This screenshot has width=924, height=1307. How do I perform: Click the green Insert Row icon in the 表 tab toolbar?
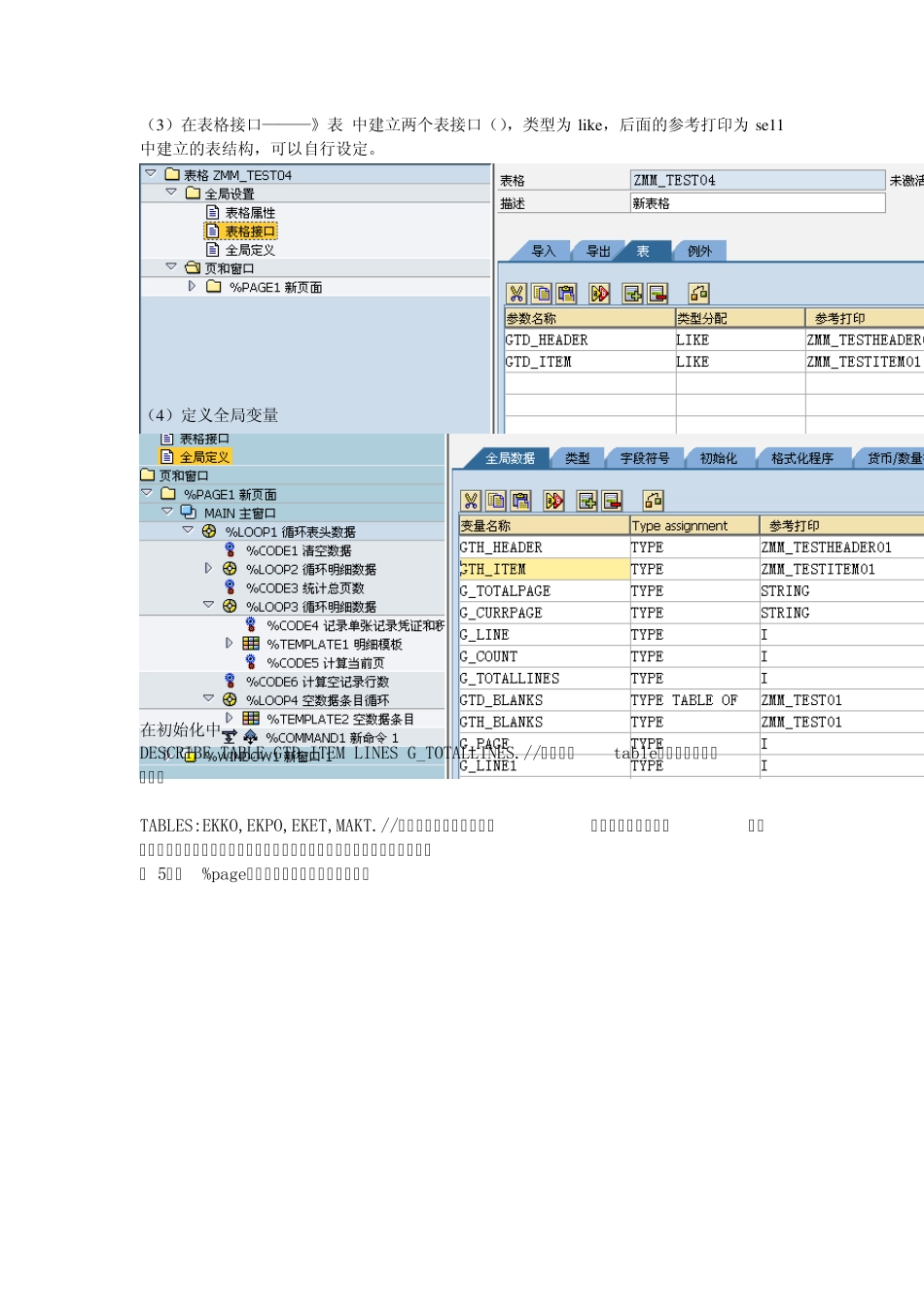click(633, 294)
